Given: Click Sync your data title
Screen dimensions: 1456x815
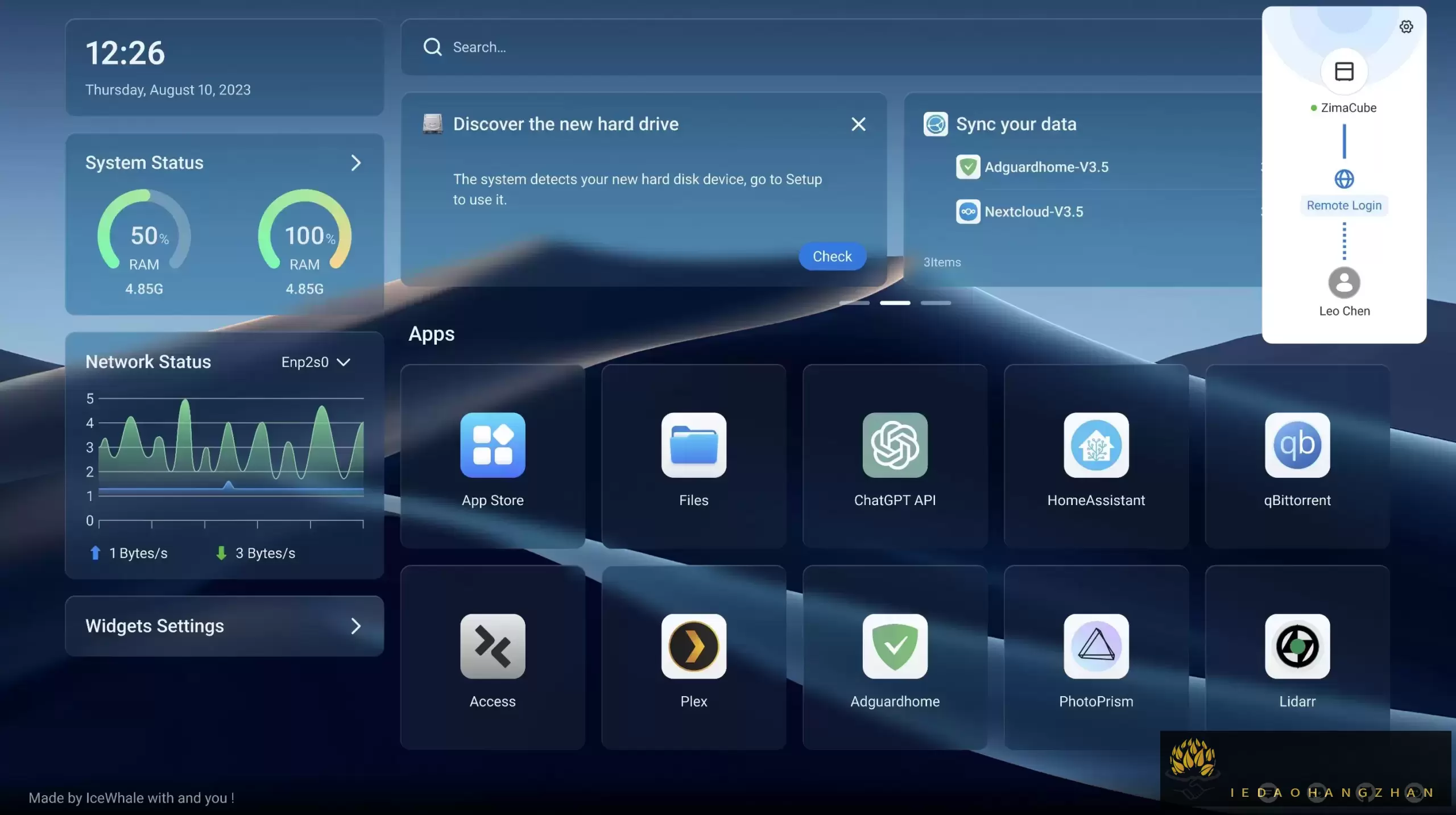Looking at the screenshot, I should coord(1016,124).
